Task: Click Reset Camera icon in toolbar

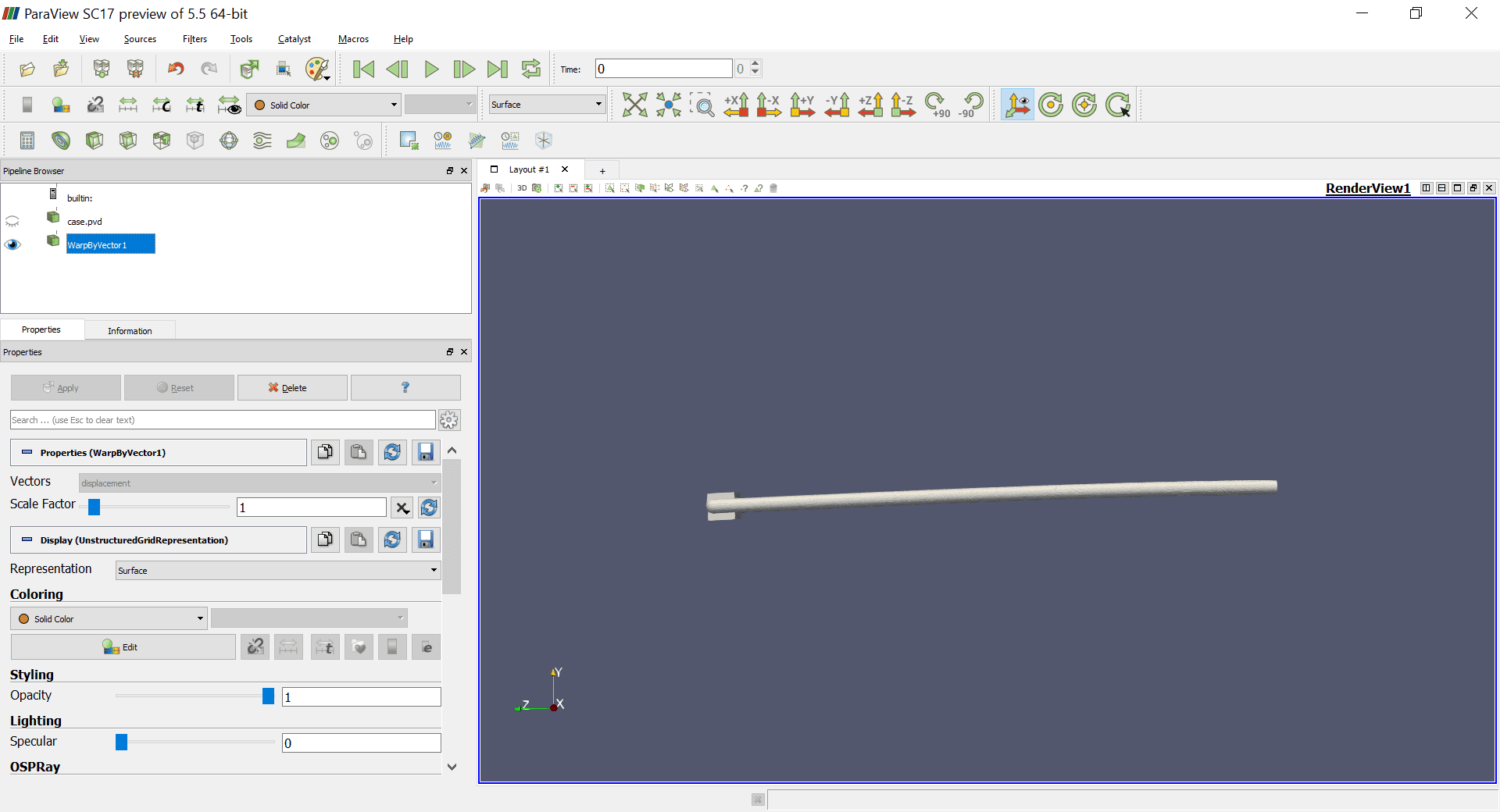Action: [x=634, y=105]
